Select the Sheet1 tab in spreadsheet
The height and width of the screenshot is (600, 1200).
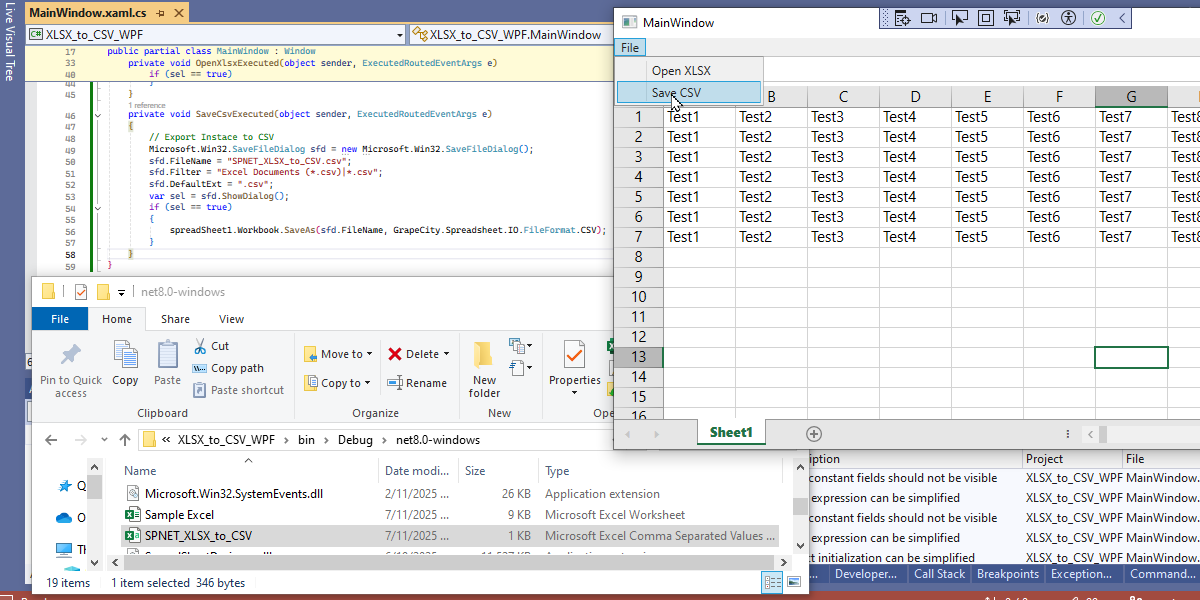point(731,433)
